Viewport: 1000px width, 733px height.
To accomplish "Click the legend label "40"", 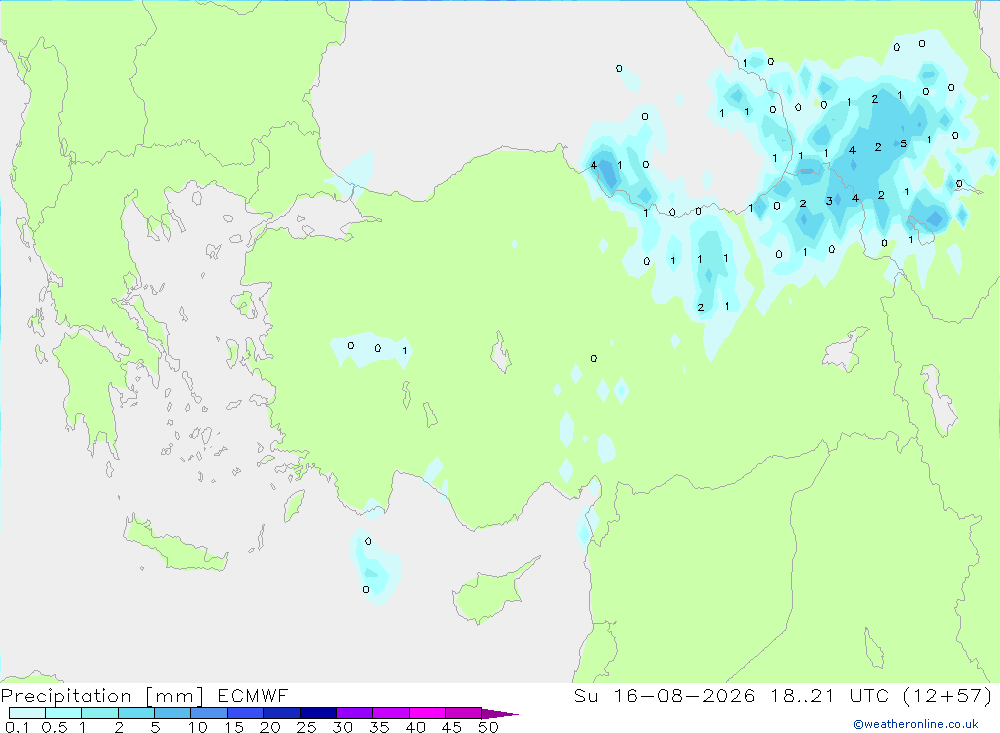I will click(x=415, y=727).
